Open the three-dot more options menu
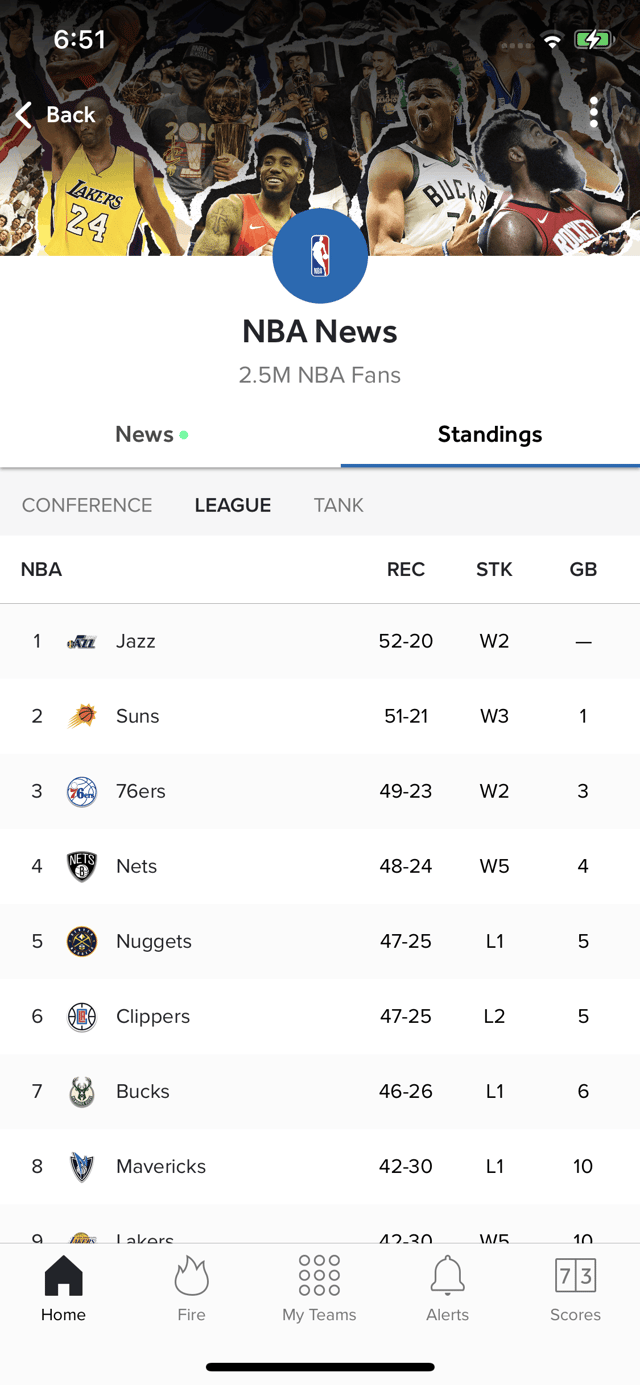The height and width of the screenshot is (1385, 640). point(593,112)
